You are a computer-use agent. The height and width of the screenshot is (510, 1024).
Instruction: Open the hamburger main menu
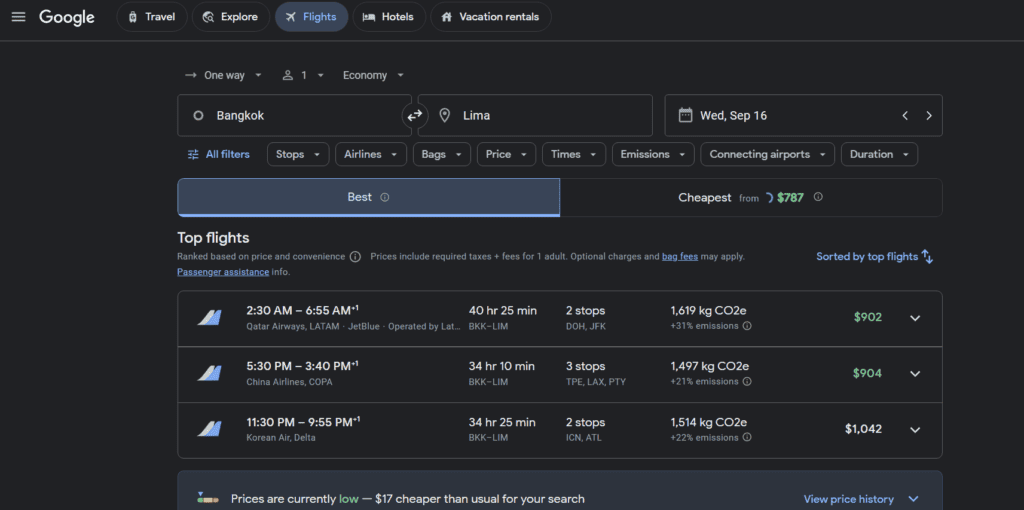coord(18,17)
